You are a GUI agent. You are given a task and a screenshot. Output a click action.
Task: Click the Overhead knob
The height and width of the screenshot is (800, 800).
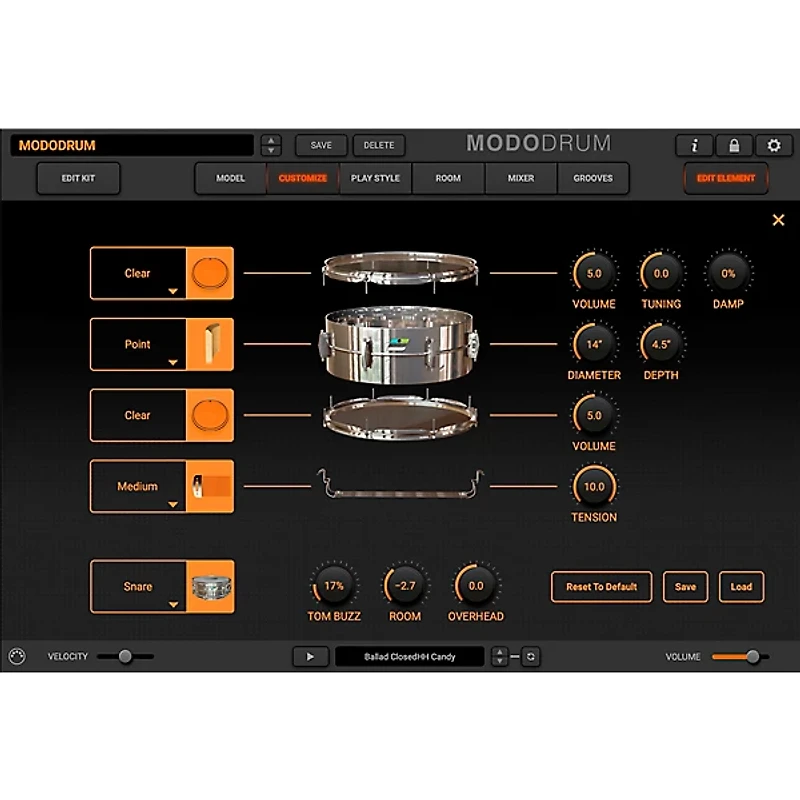pos(476,586)
